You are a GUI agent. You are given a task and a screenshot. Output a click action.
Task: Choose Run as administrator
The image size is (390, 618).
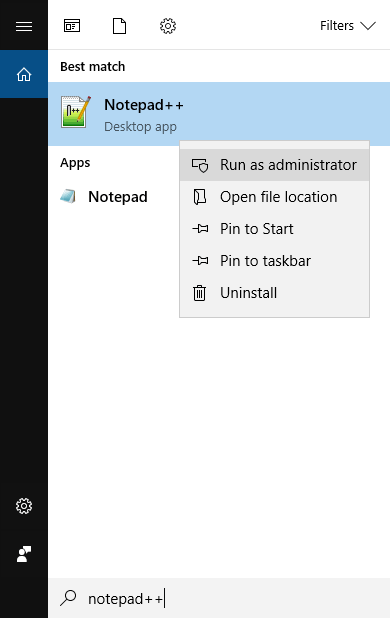(x=274, y=165)
